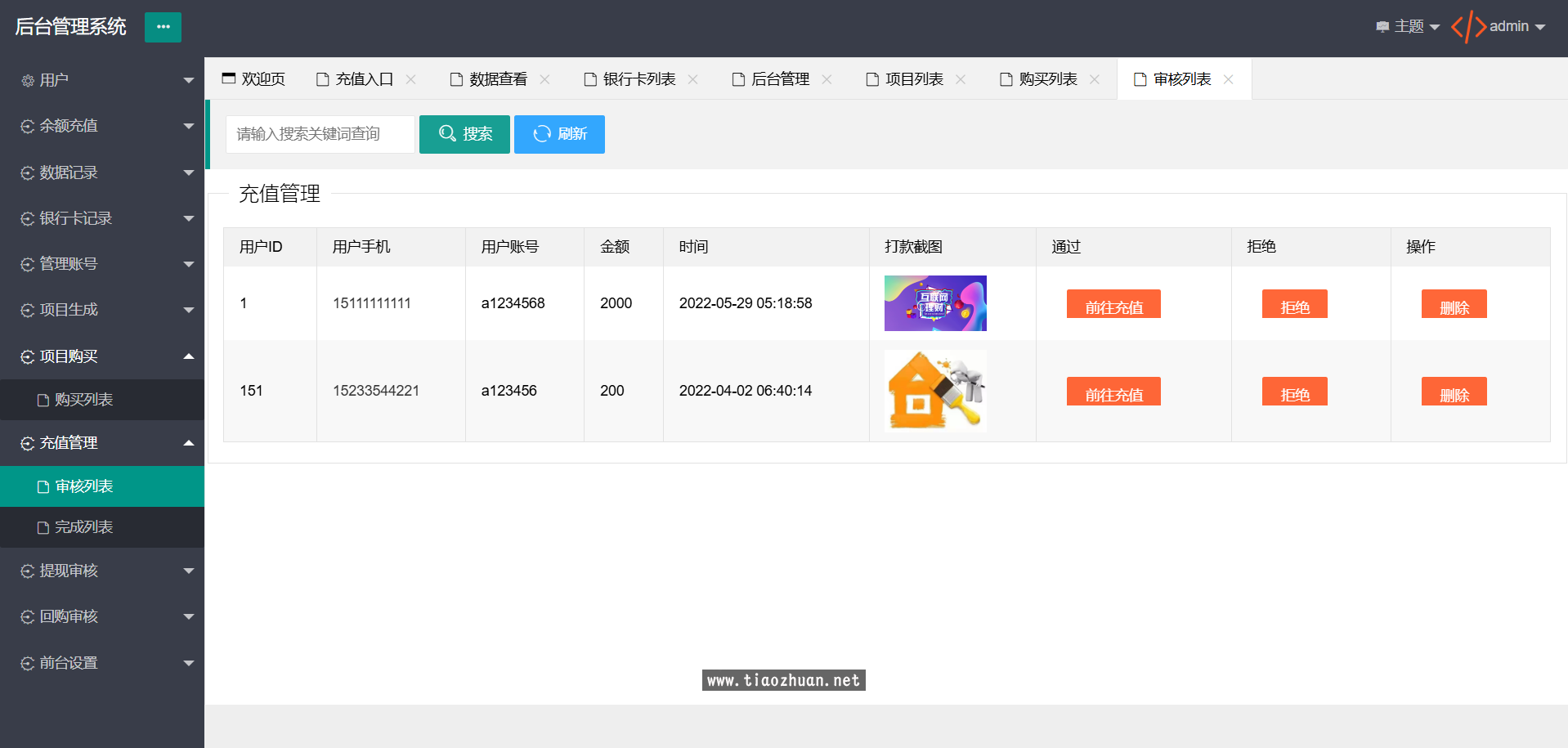Click the icon beside 银行卡记录

pos(28,218)
